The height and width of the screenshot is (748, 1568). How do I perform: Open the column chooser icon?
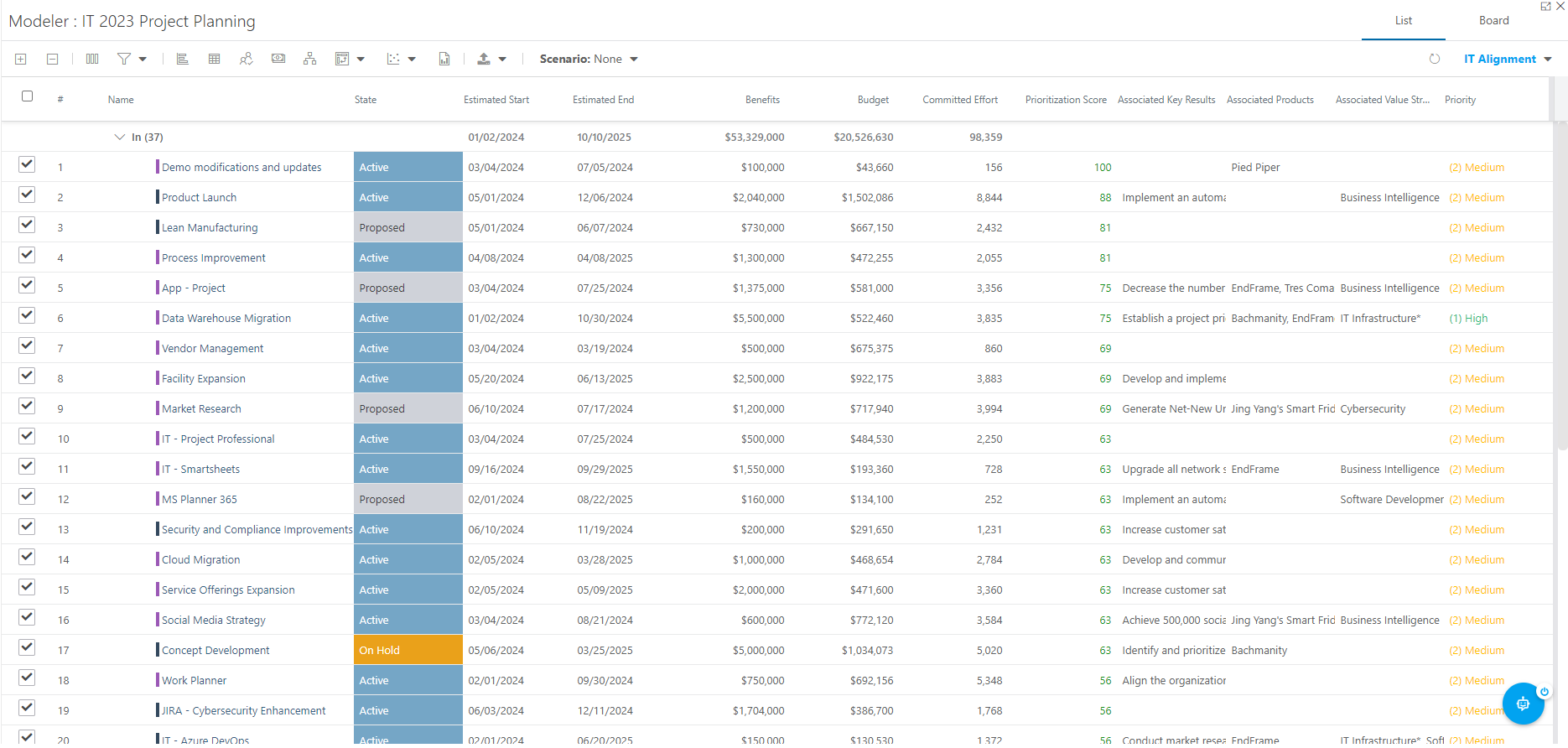tap(92, 59)
